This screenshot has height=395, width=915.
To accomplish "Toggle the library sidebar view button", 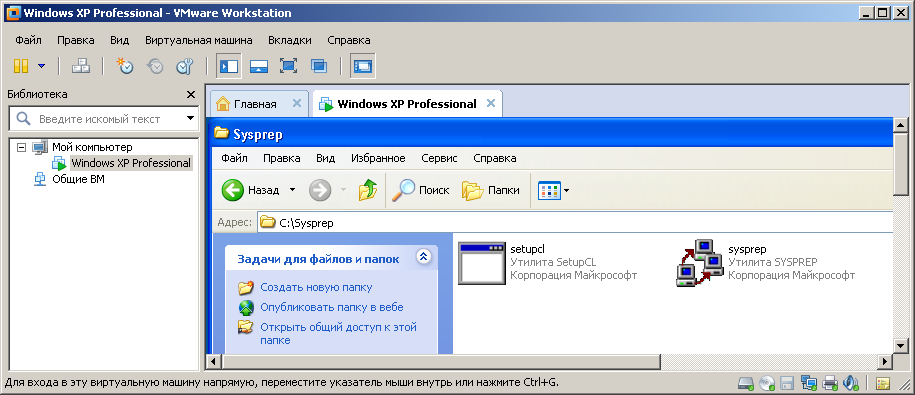I will click(x=228, y=66).
